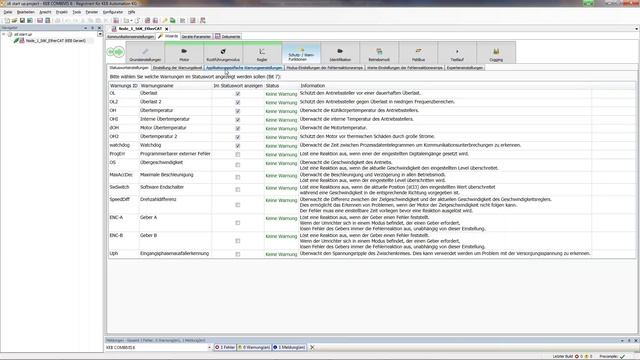The width and height of the screenshot is (640, 360).
Task: Click the Precompile check mark in status bar
Action: pos(622,356)
